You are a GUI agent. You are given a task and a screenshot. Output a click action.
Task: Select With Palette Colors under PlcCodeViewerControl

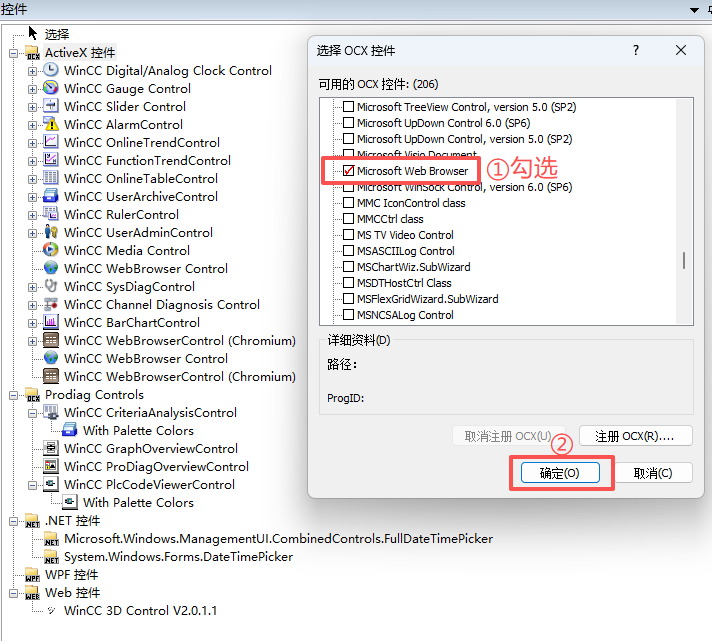pos(138,503)
